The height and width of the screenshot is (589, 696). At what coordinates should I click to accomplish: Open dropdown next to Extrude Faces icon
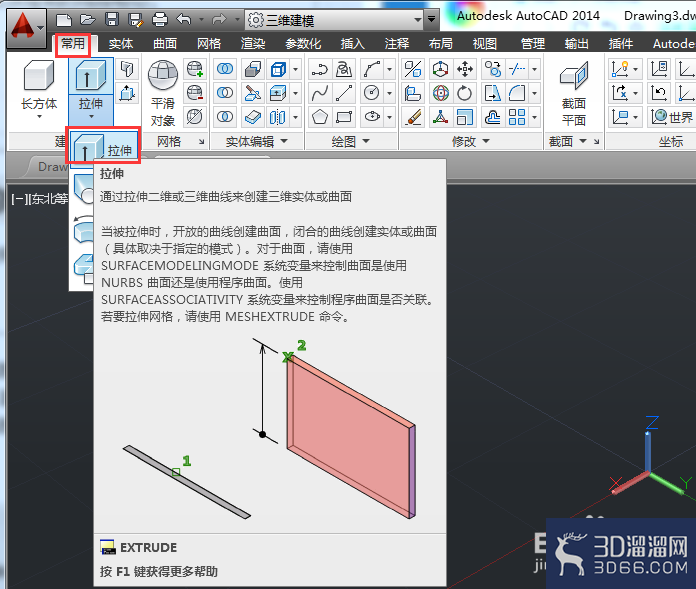[296, 93]
